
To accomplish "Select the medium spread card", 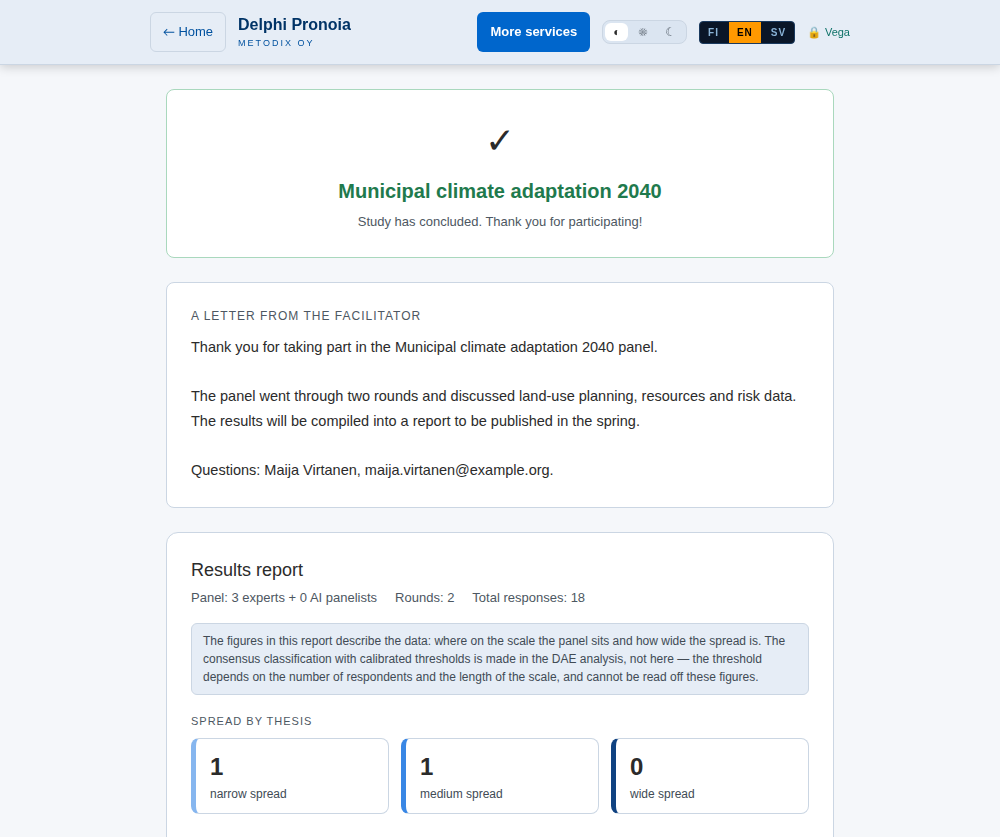I will [499, 776].
